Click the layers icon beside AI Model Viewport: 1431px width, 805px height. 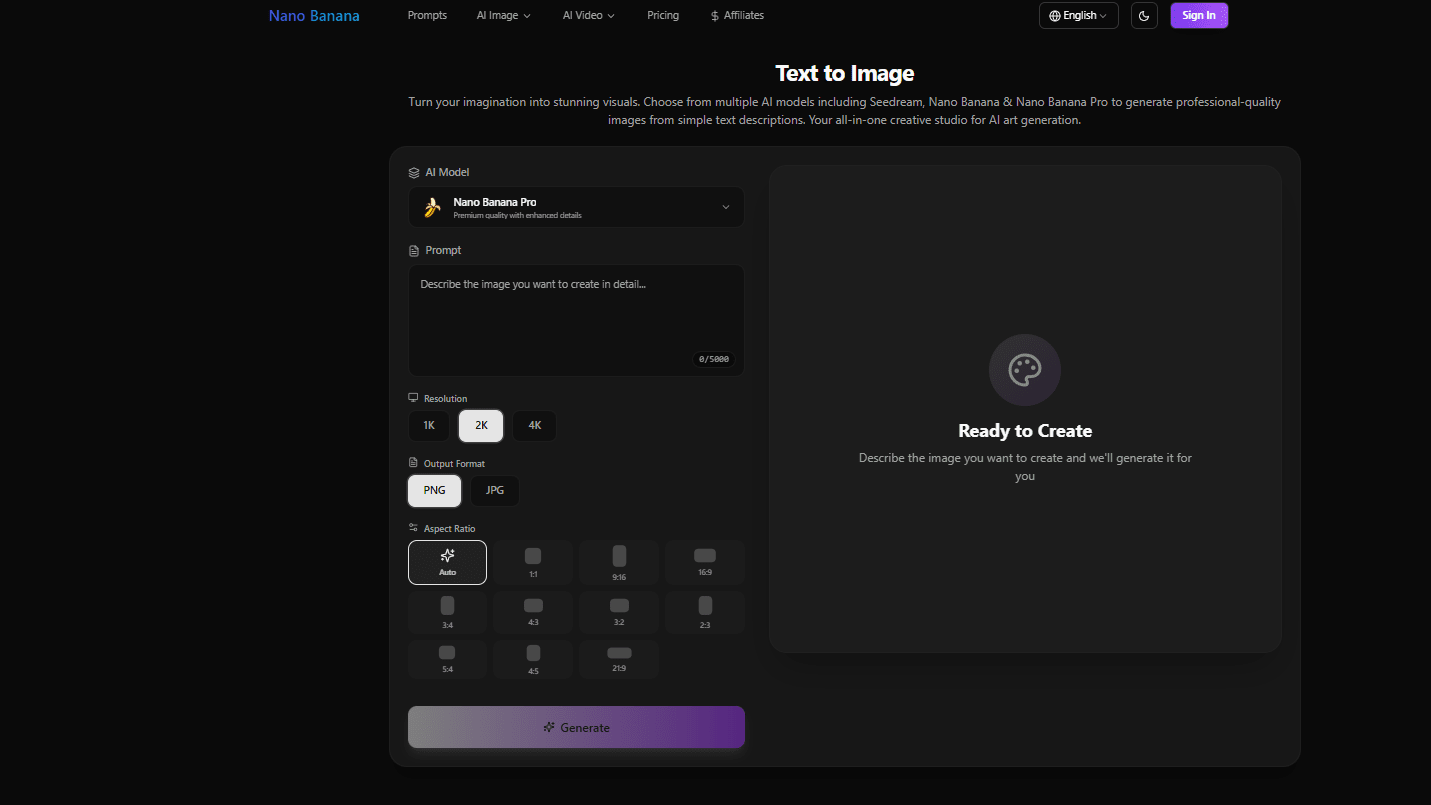point(414,172)
